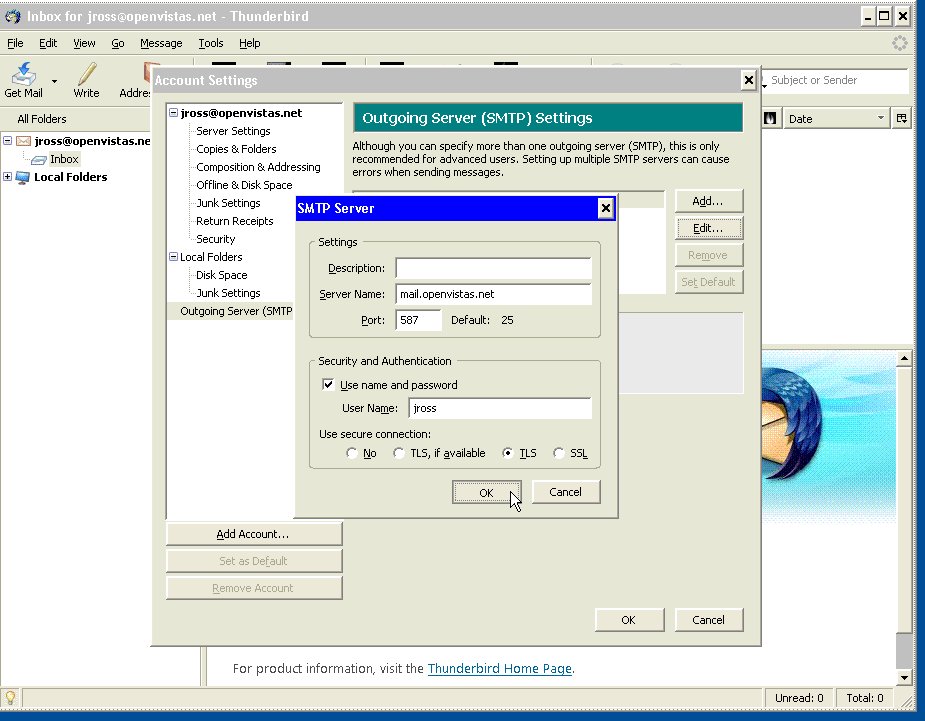Select the SSL radio button
This screenshot has height=721, width=925.
click(558, 453)
